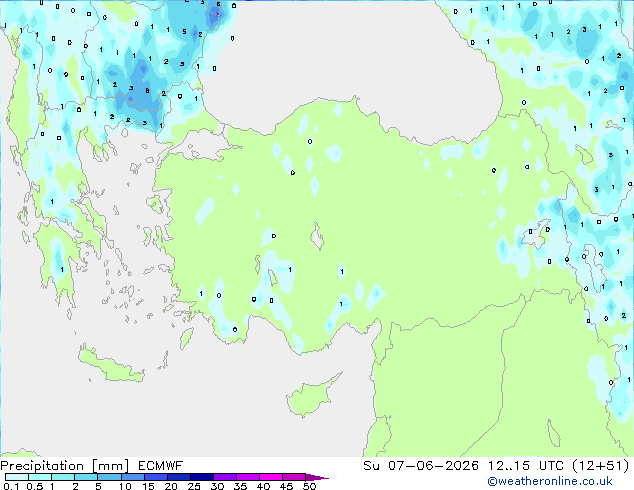
Task: Click the 45–50 mm legend color swatch
Action: click(294, 477)
